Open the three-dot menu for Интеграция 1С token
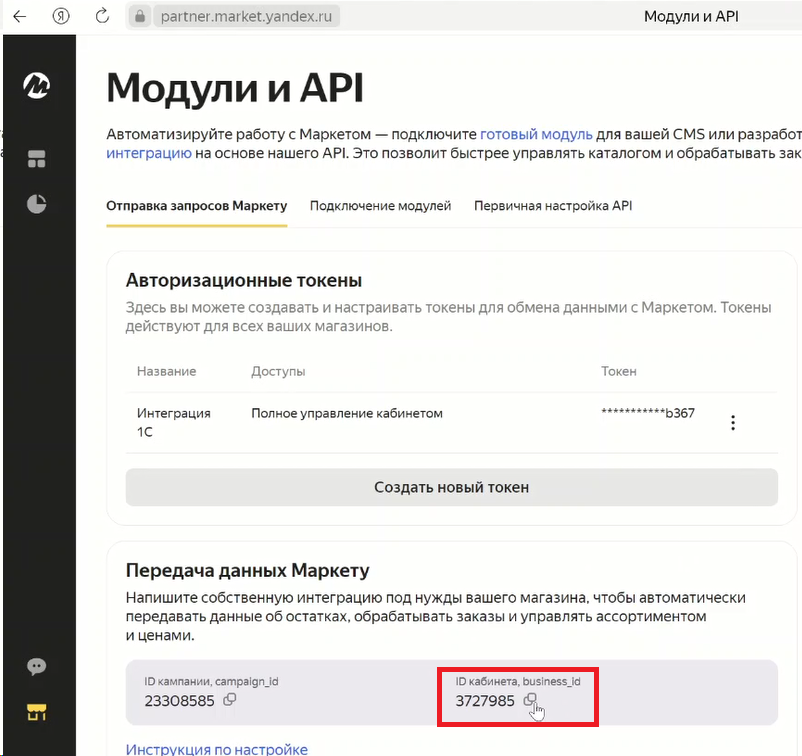This screenshot has width=802, height=756. pos(733,423)
